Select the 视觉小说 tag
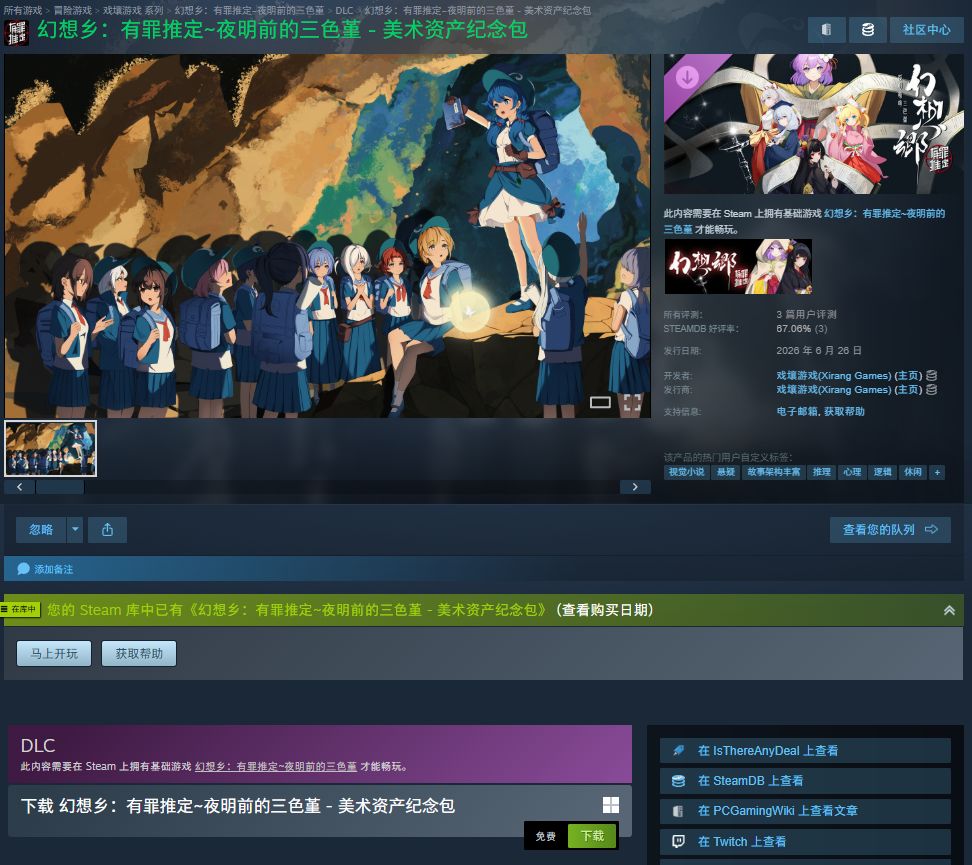Viewport: 972px width, 865px height. 686,472
